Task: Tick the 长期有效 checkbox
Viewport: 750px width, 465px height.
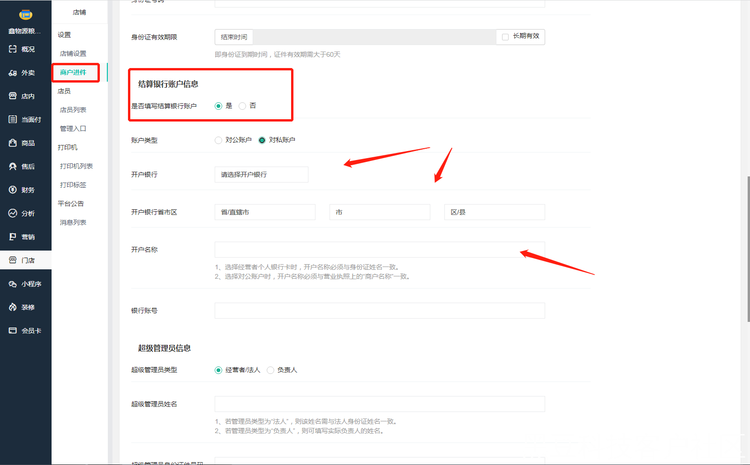Action: (x=505, y=37)
